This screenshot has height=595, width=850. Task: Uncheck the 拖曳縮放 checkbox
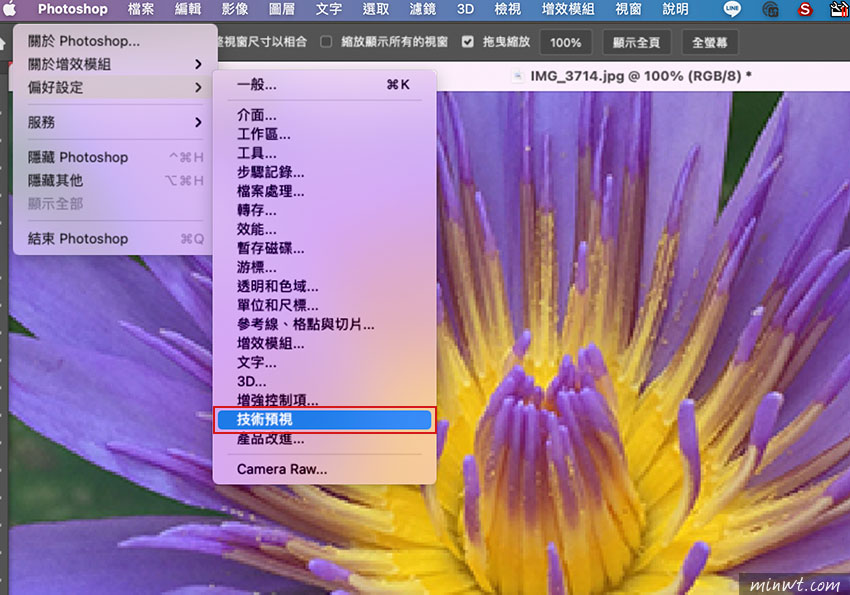click(x=467, y=42)
